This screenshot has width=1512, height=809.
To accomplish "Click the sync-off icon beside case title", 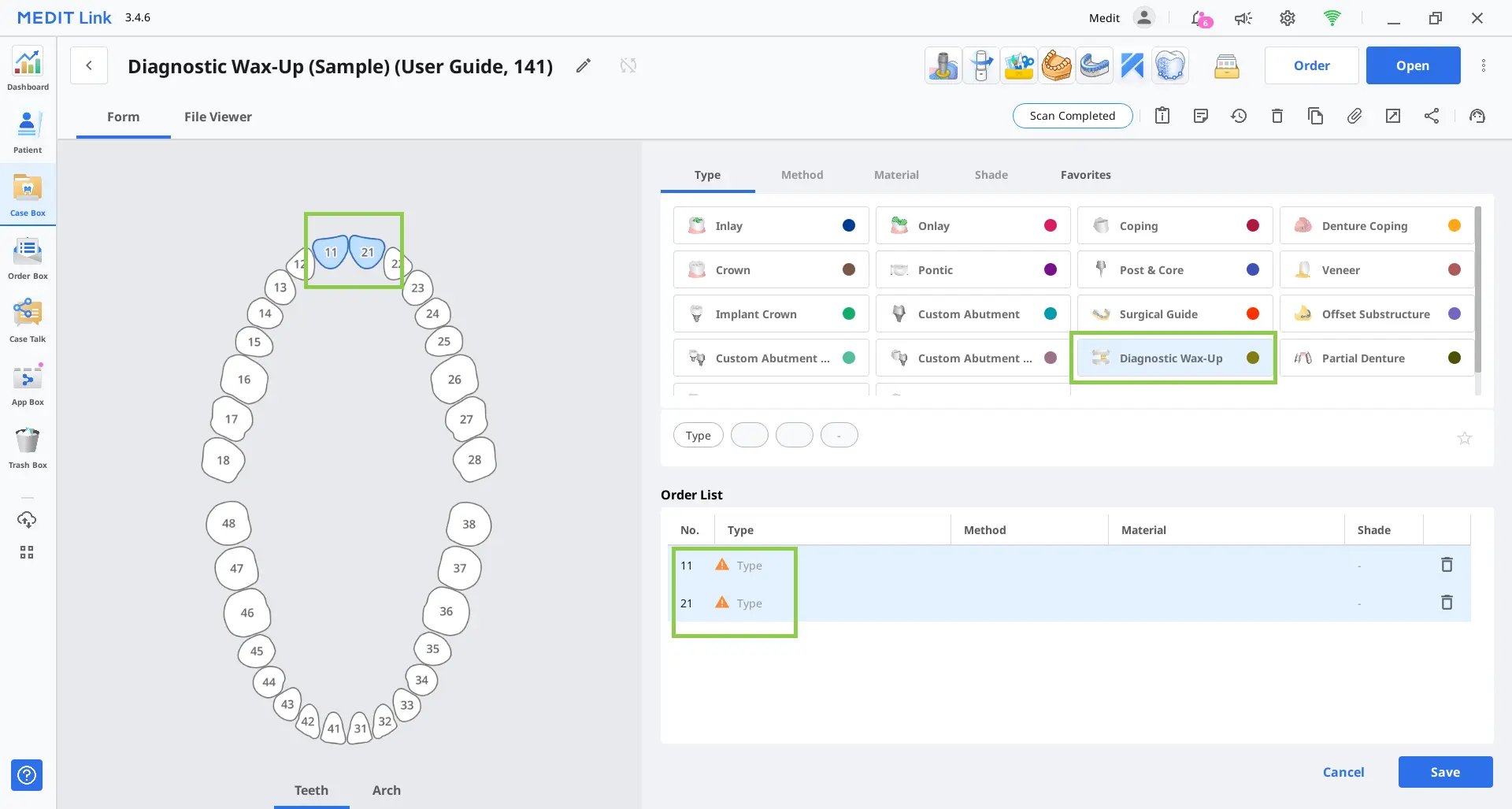I will pos(628,65).
